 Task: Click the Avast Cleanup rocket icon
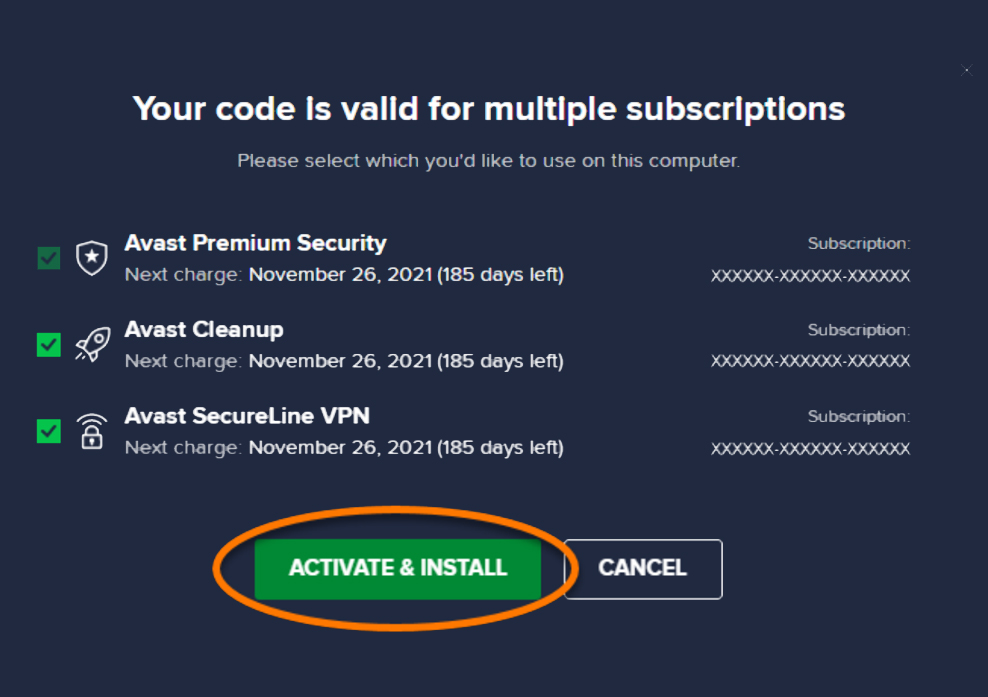tap(92, 344)
